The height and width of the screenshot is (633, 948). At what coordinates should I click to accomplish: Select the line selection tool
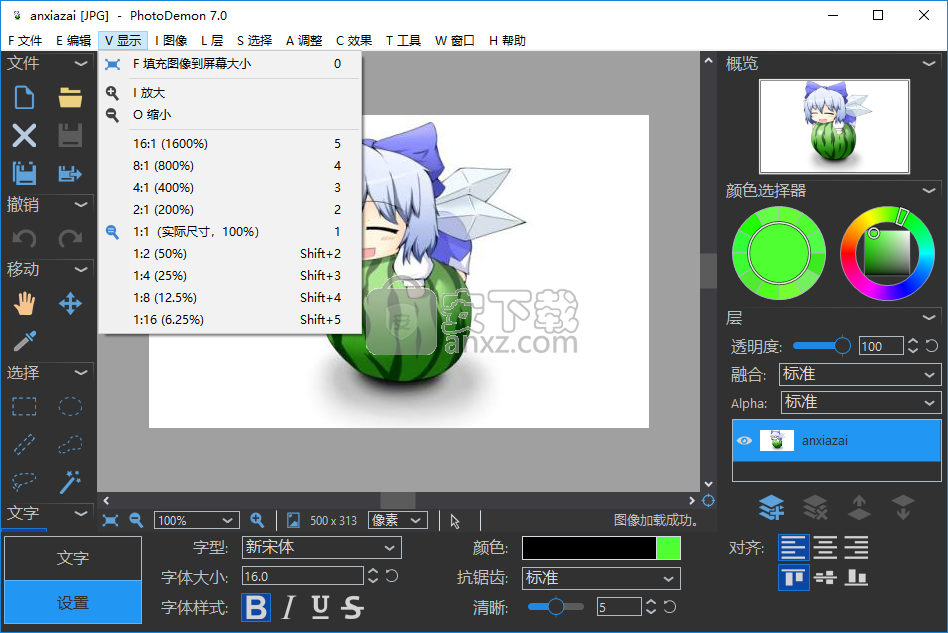tap(24, 444)
